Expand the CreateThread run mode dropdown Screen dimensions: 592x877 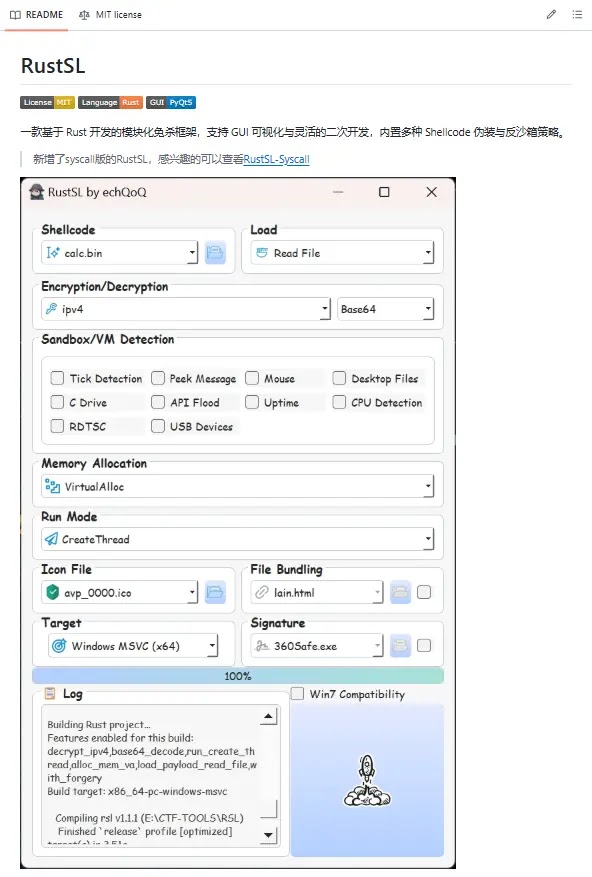point(238,539)
